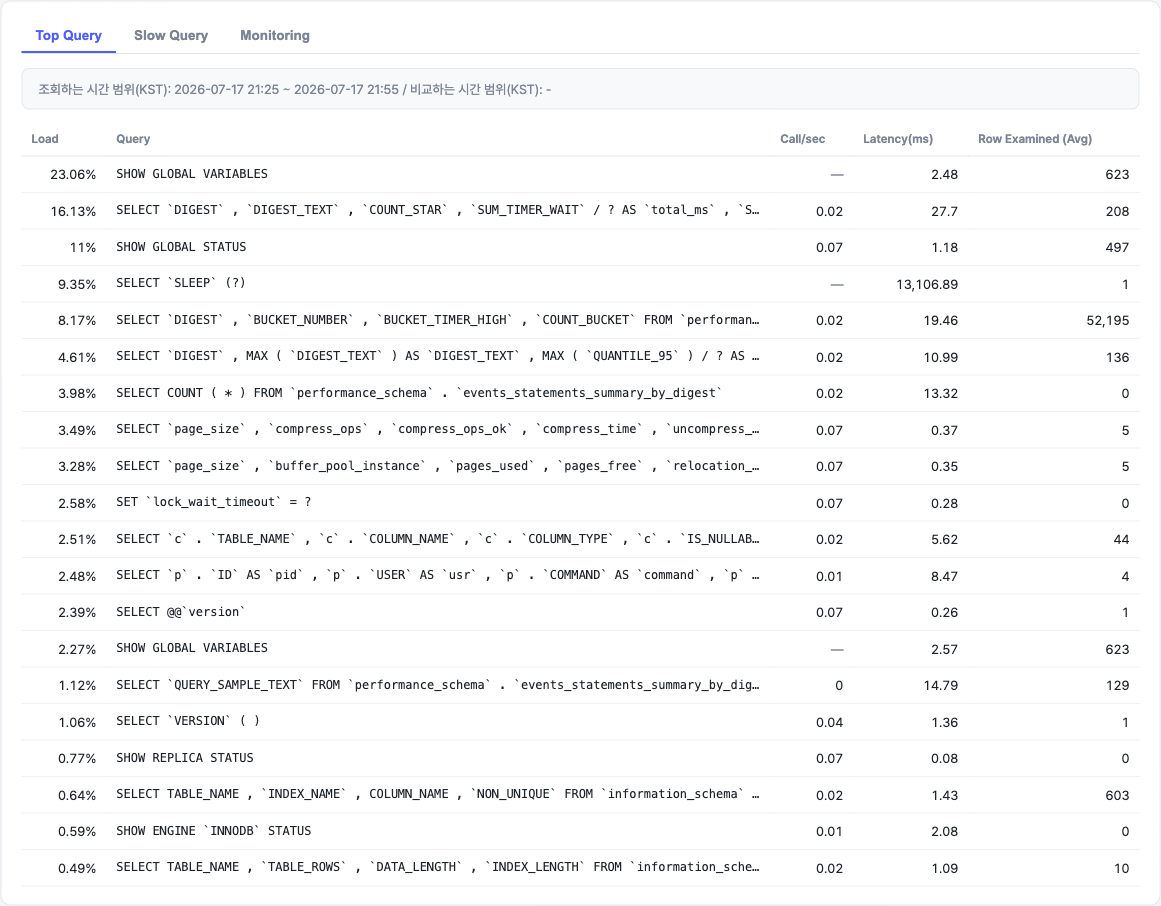Image resolution: width=1161 pixels, height=906 pixels.
Task: Click the time range info banner
Action: click(x=580, y=89)
